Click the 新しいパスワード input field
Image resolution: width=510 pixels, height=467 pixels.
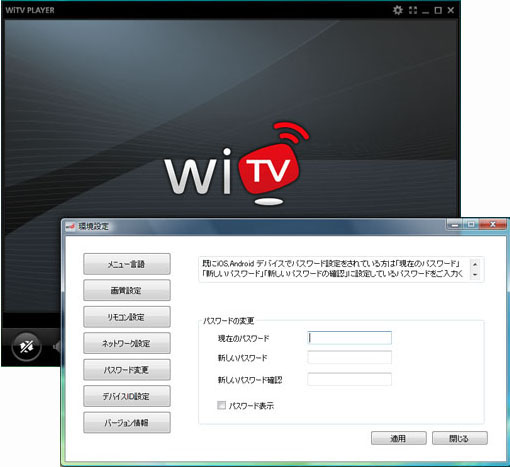349,357
